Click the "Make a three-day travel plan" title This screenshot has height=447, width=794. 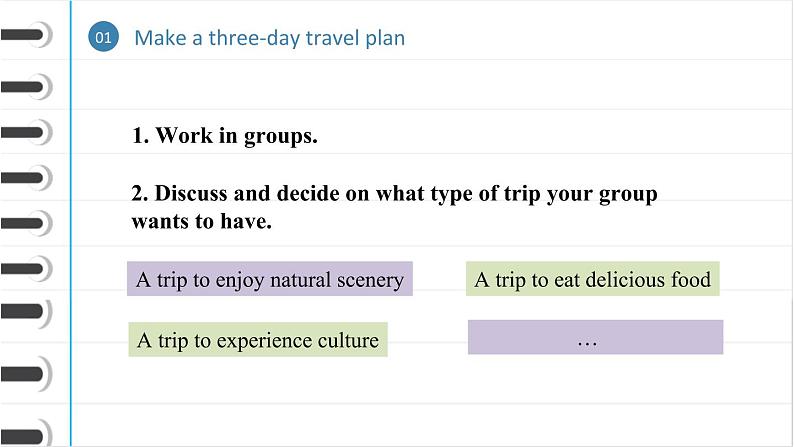pos(269,38)
